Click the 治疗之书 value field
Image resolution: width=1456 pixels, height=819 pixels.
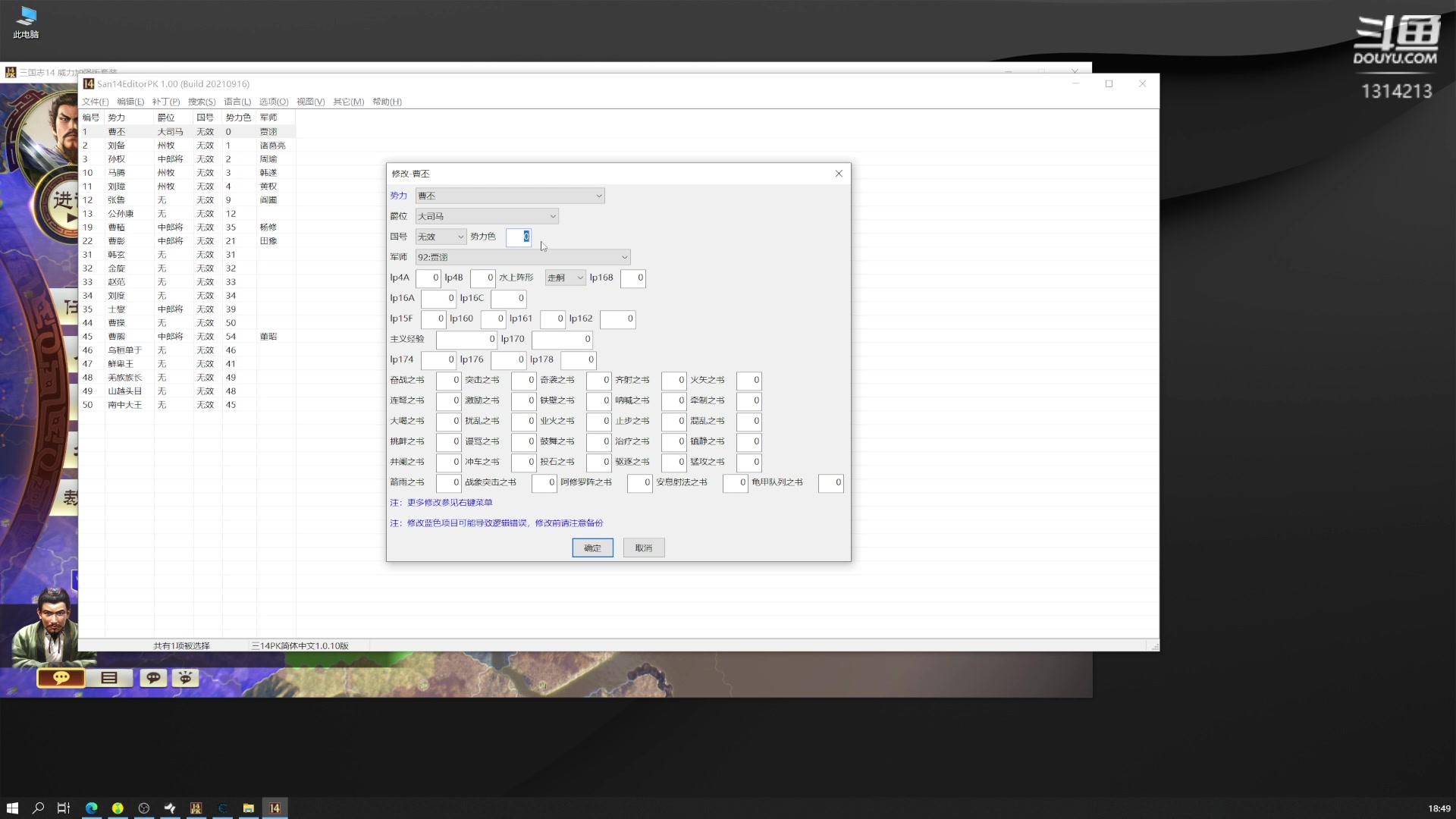coord(674,441)
